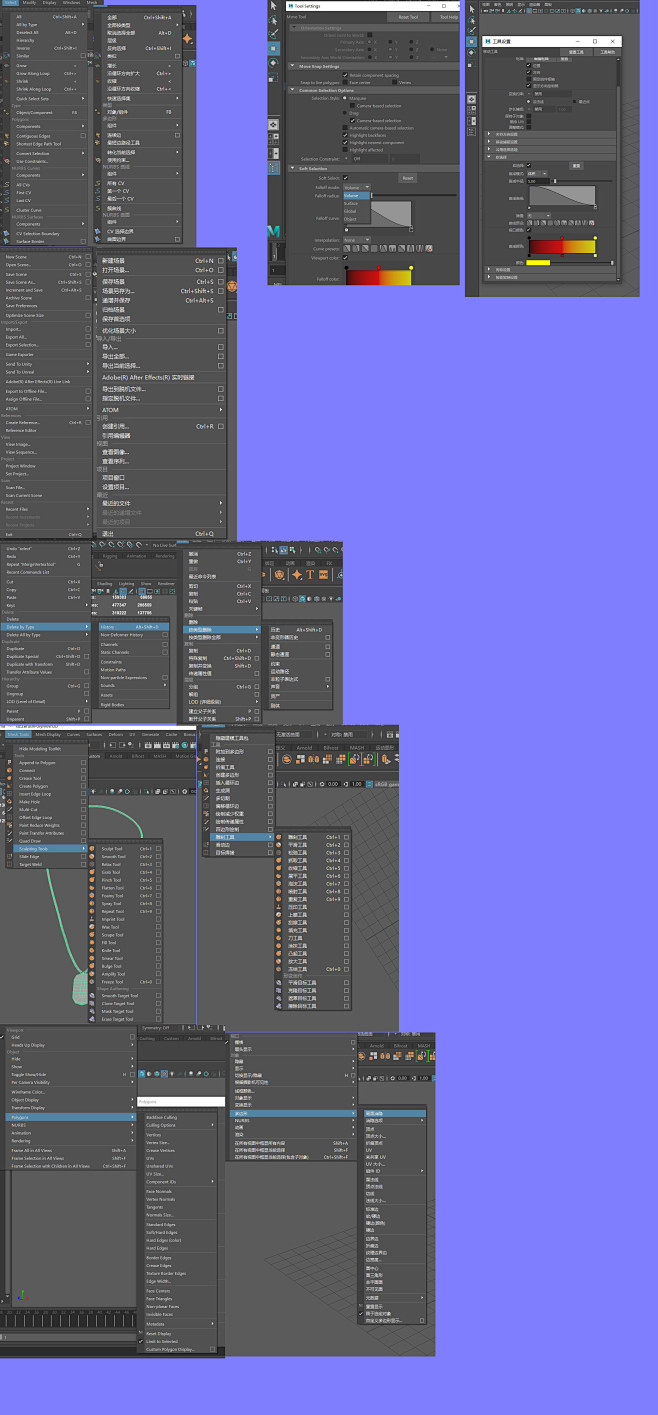Uncheck Retain component spacing
Viewport: 658px width, 1415px height.
point(346,74)
